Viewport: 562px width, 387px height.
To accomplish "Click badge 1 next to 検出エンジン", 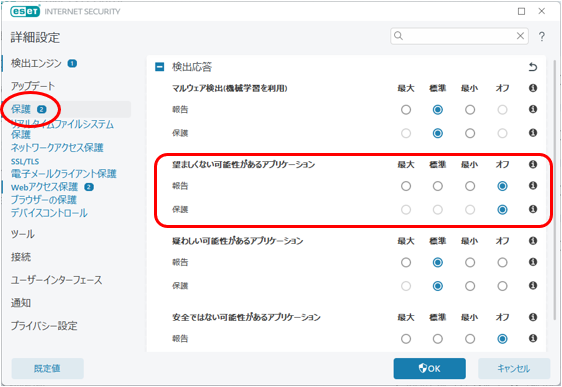I will (x=72, y=63).
